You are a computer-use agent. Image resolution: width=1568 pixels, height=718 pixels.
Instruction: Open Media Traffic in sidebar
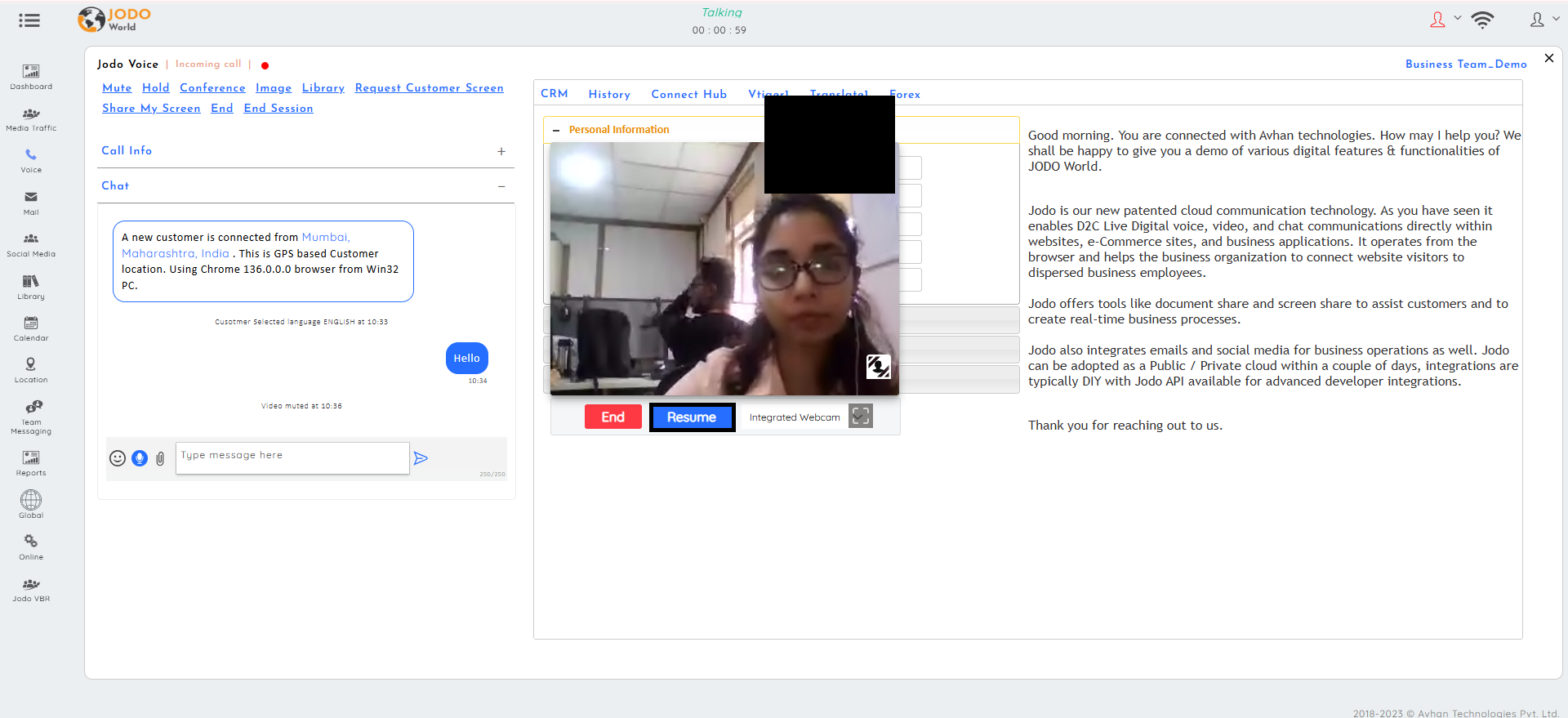pyautogui.click(x=31, y=119)
